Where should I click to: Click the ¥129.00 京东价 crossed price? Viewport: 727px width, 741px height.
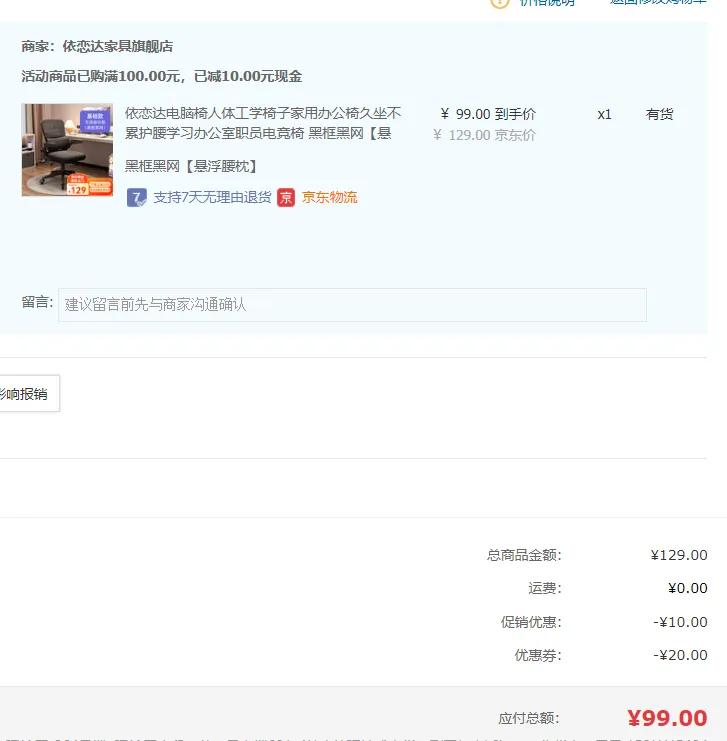tap(485, 136)
